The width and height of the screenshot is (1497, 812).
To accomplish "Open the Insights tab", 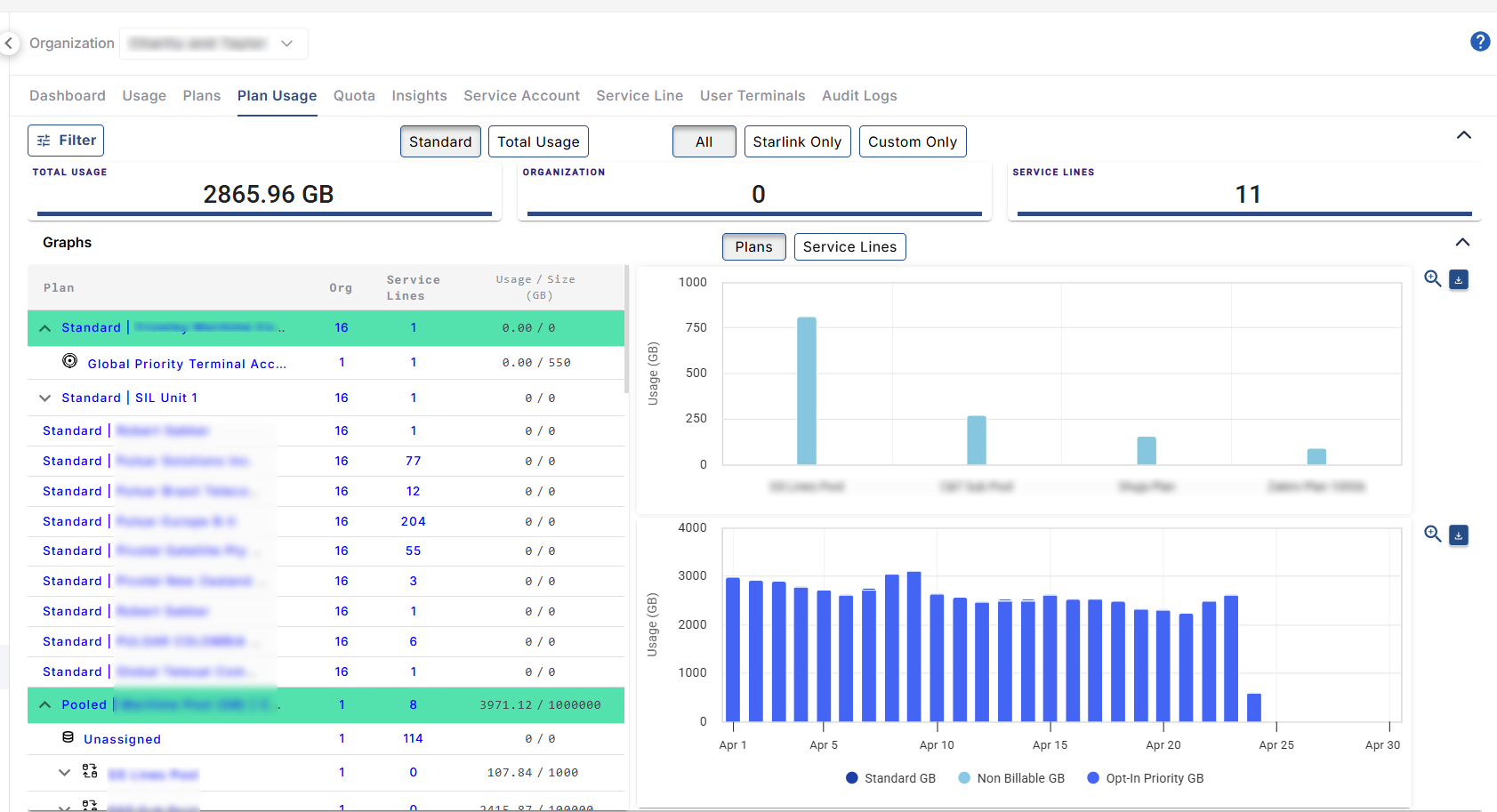I will (419, 95).
